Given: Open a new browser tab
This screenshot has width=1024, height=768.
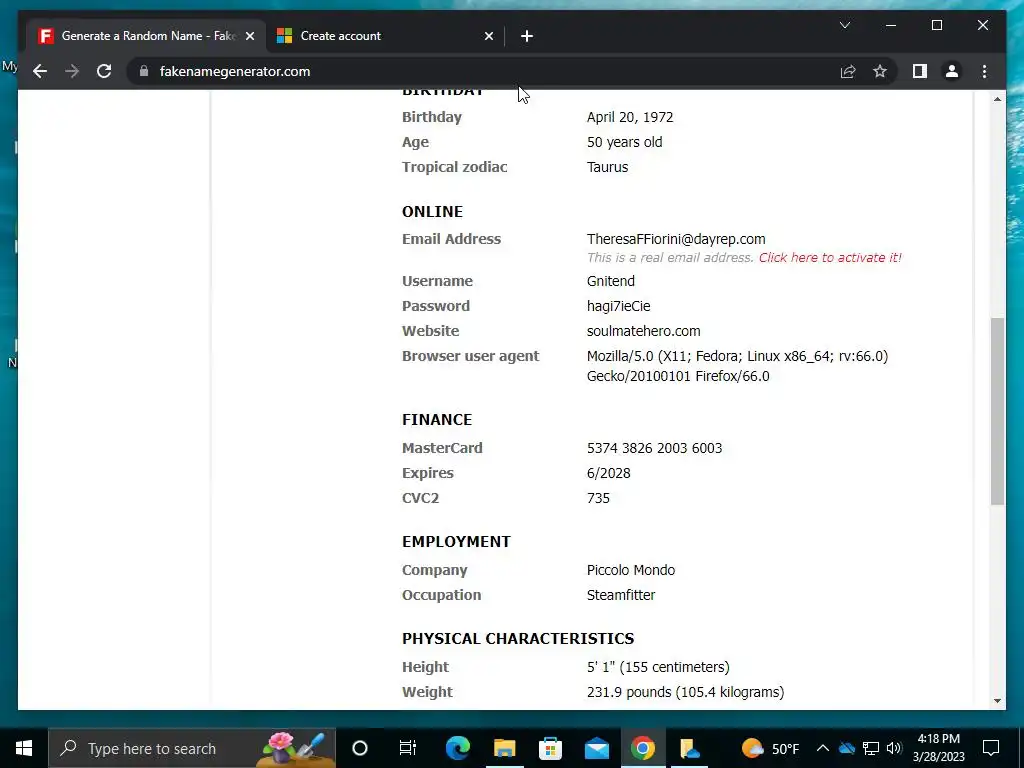Looking at the screenshot, I should [526, 36].
